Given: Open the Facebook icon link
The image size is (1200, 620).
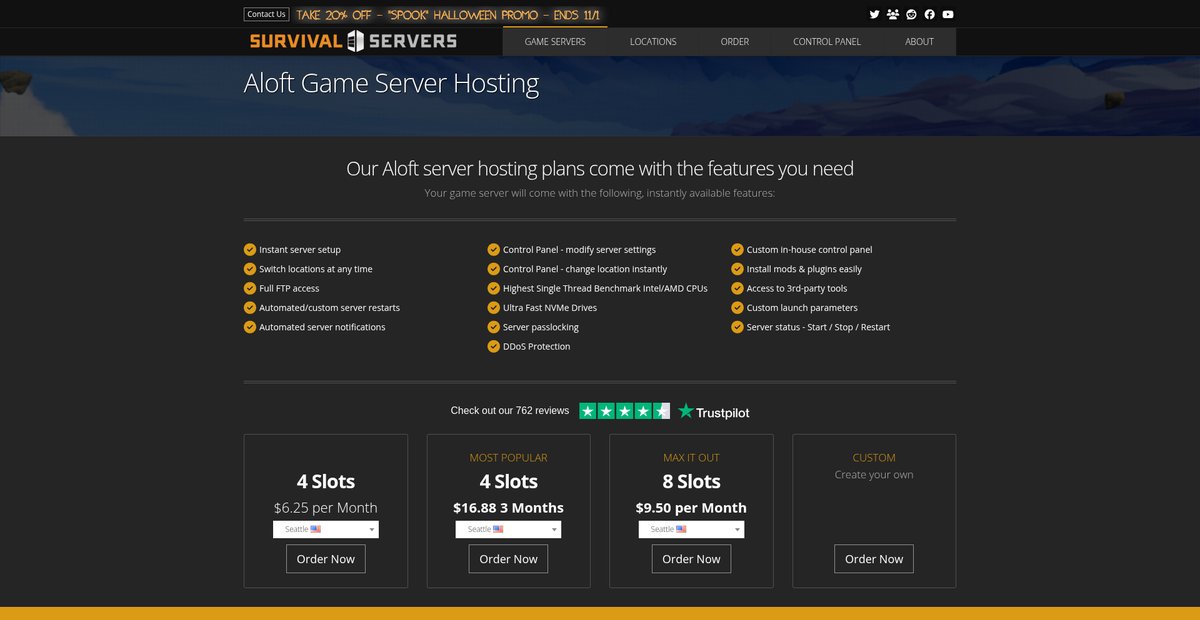Looking at the screenshot, I should tap(929, 14).
